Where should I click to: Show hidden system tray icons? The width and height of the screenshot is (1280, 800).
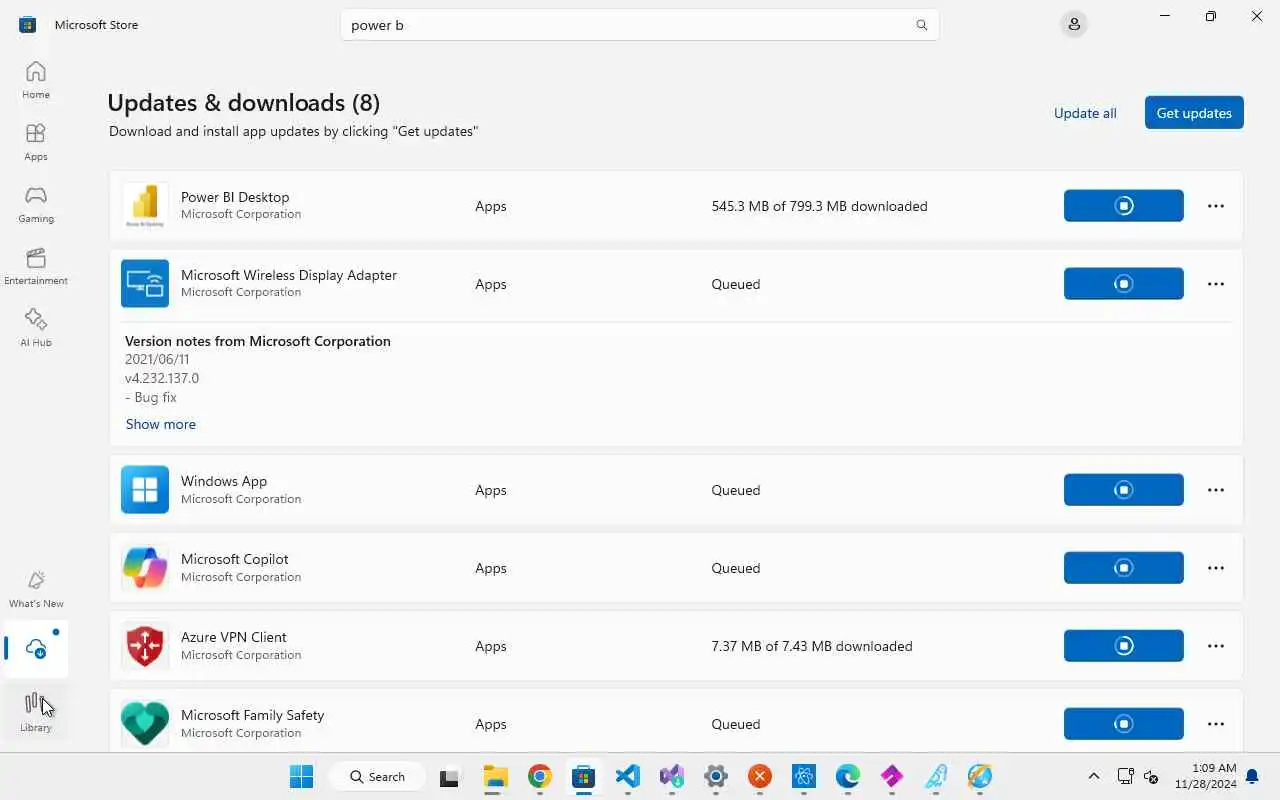coord(1094,776)
